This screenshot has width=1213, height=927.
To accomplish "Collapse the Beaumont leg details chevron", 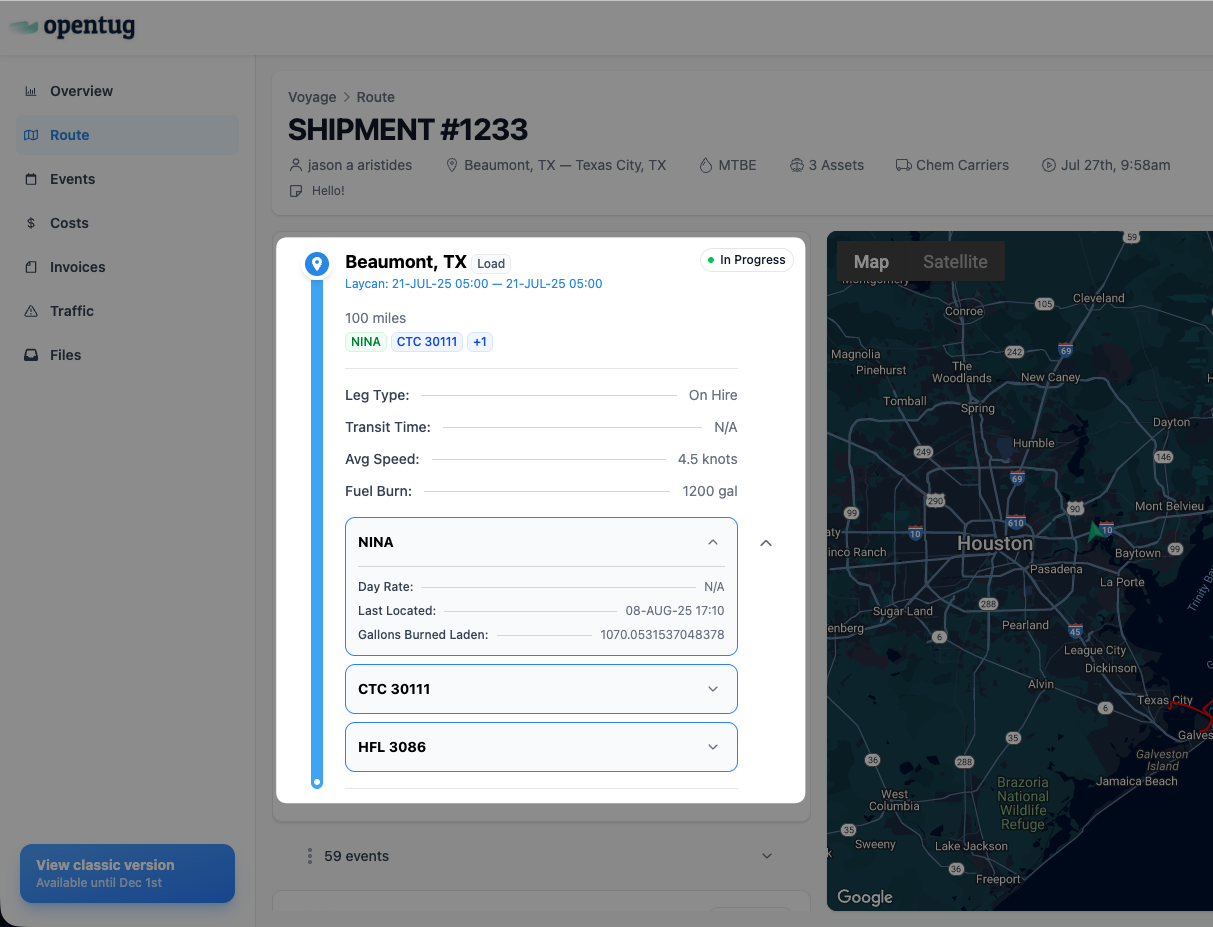I will point(766,543).
